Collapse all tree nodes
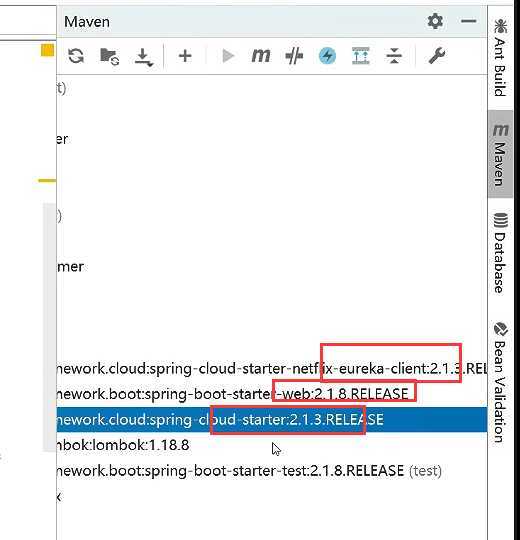Viewport: 520px width, 540px height. 394,56
